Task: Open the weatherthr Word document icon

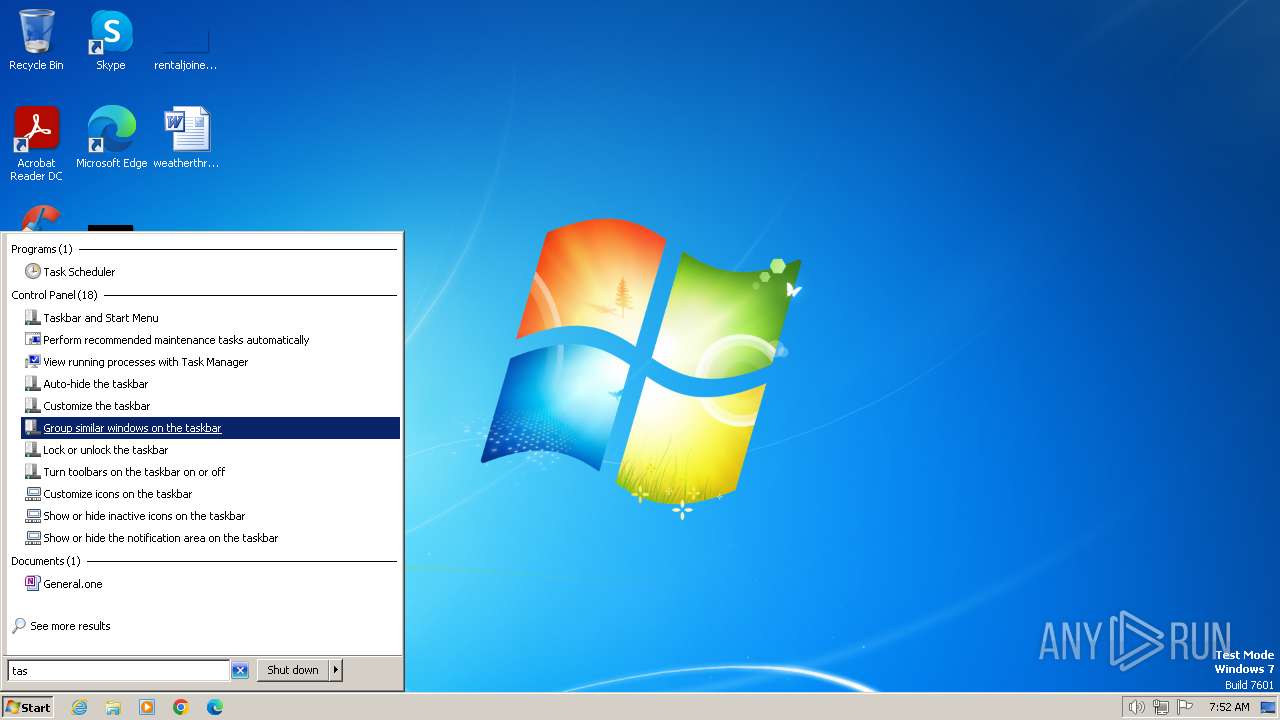Action: (186, 137)
